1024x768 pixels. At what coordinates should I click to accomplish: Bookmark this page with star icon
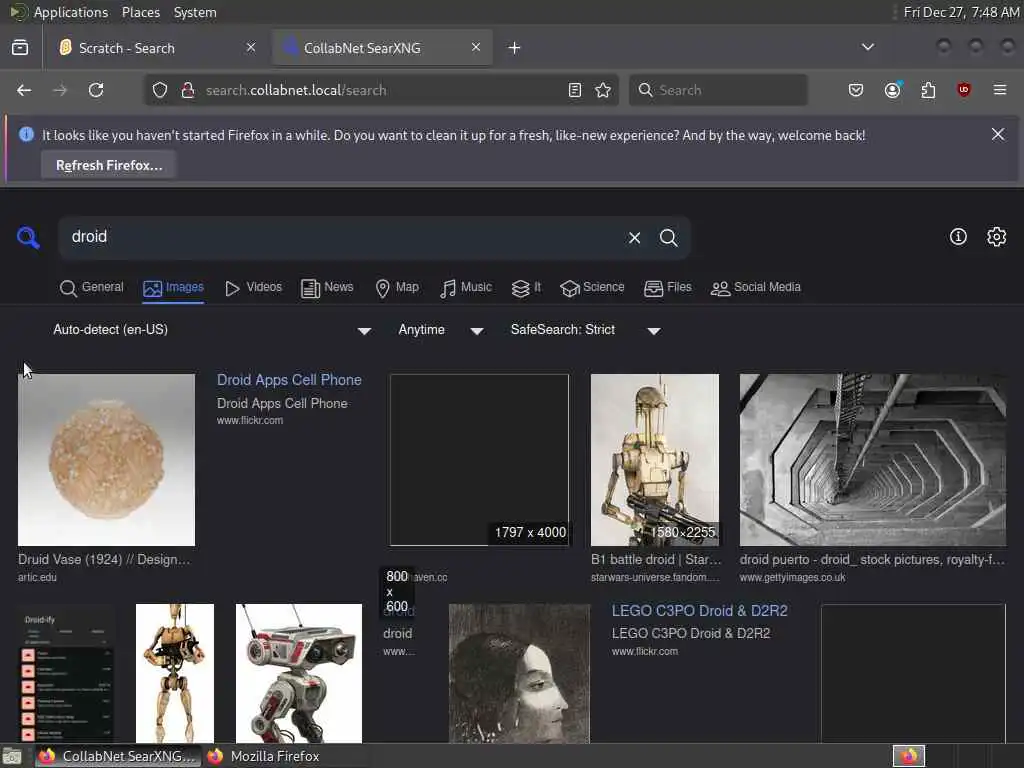tap(603, 90)
